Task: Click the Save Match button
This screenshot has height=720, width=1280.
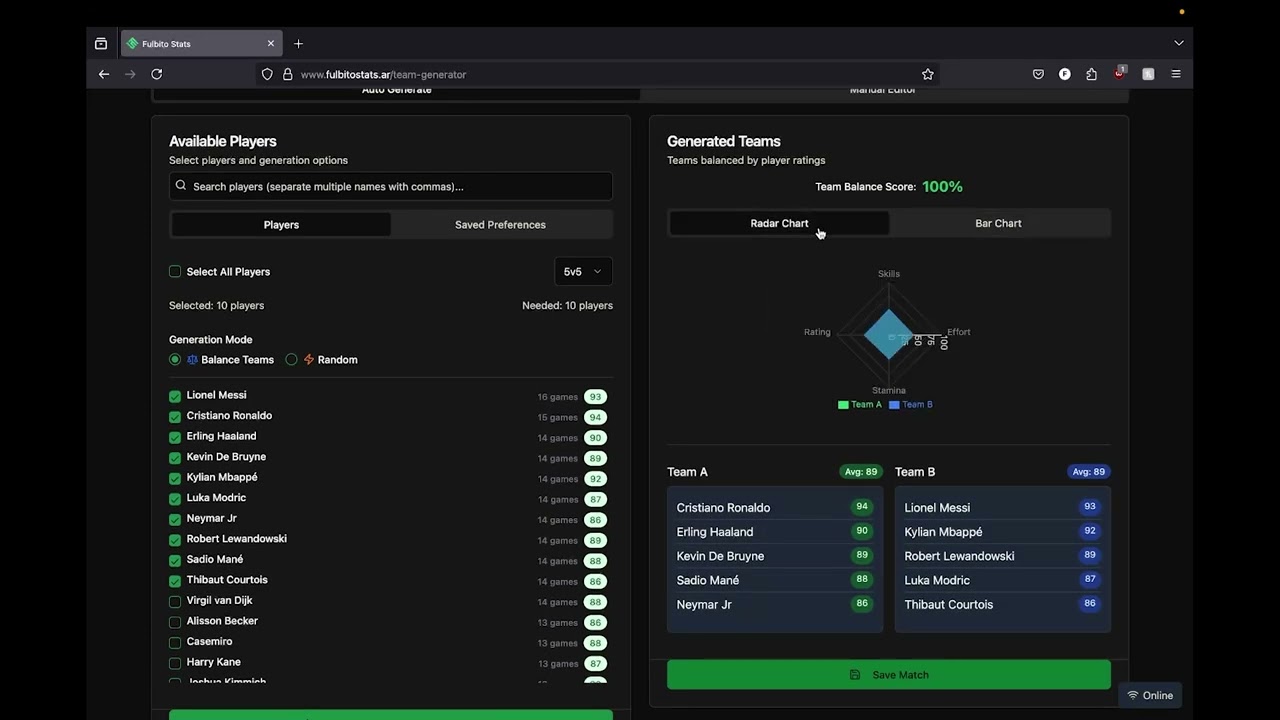Action: click(x=889, y=675)
